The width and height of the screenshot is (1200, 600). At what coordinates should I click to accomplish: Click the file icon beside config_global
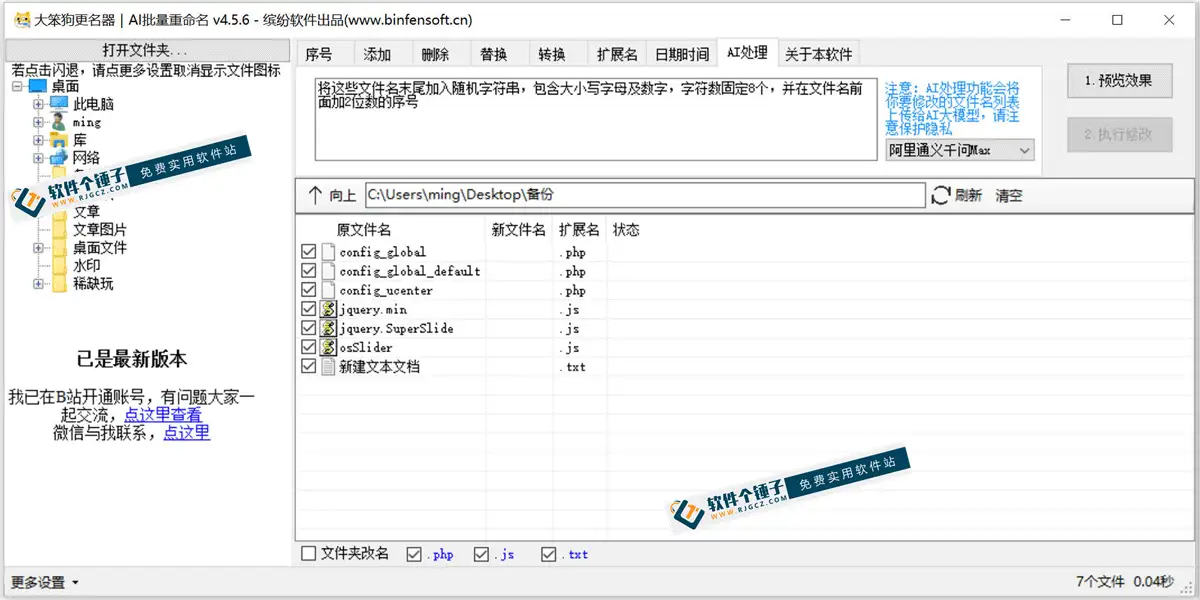click(329, 251)
